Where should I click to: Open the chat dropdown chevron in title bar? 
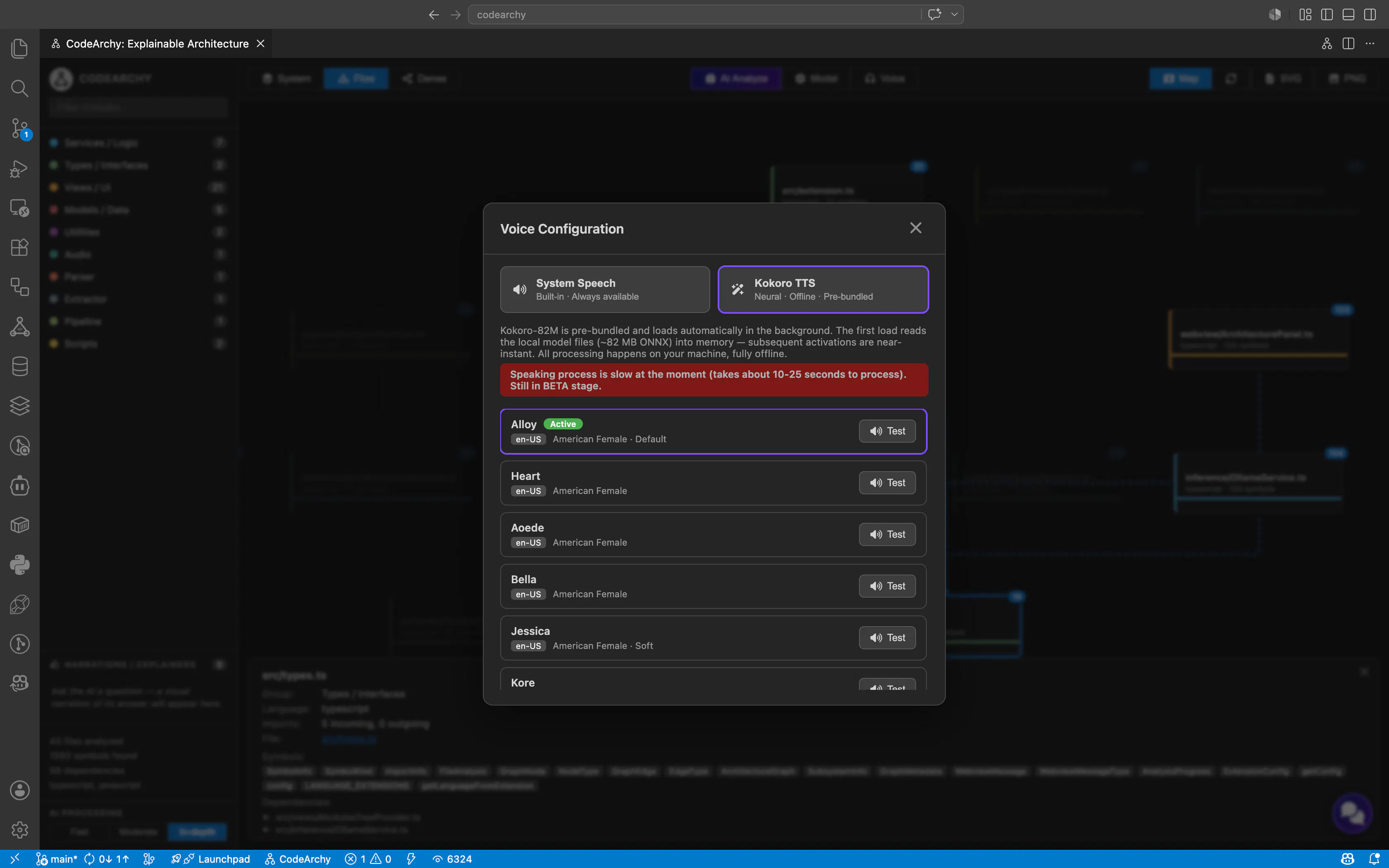point(955,14)
